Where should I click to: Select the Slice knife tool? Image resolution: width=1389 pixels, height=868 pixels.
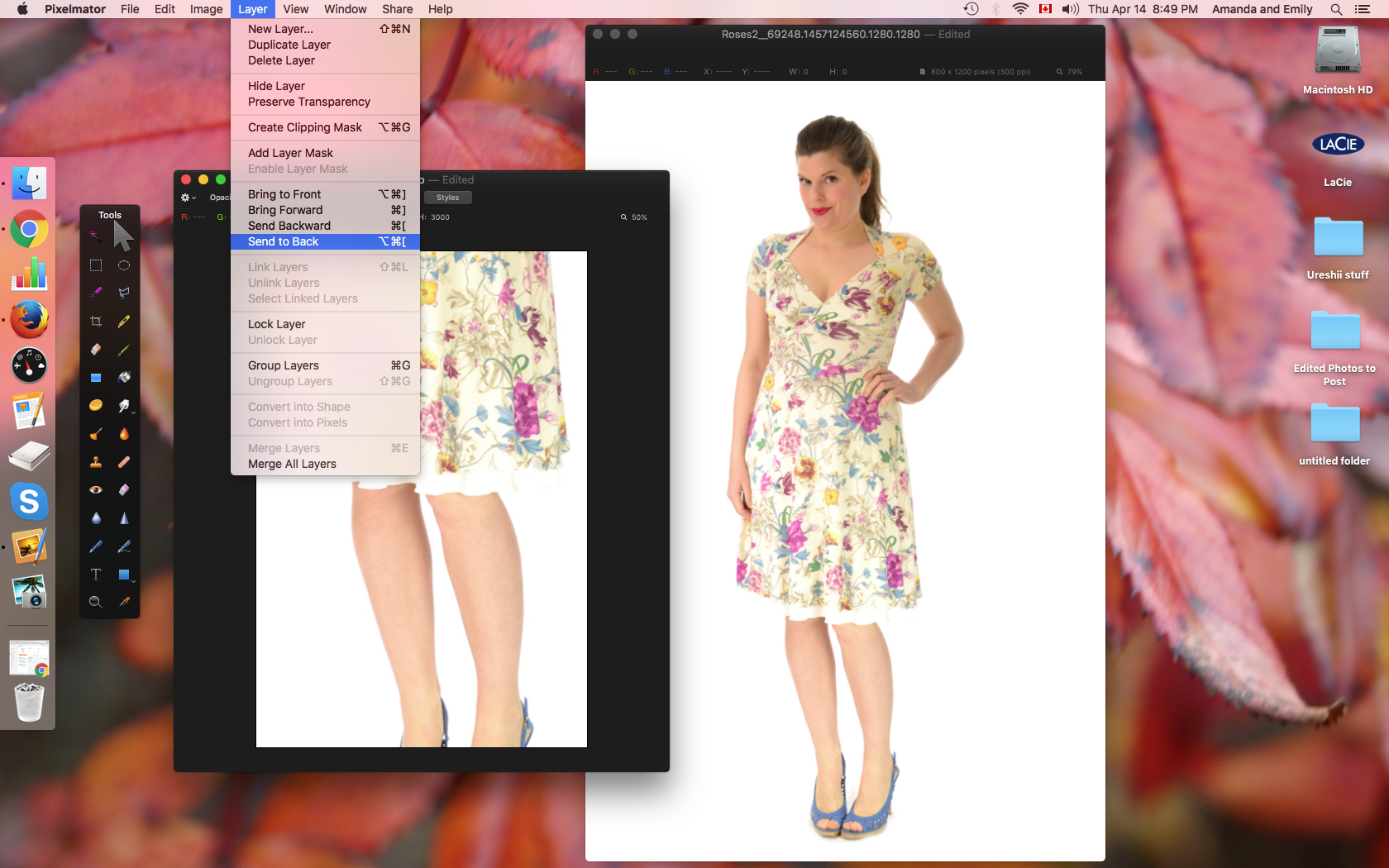[124, 322]
